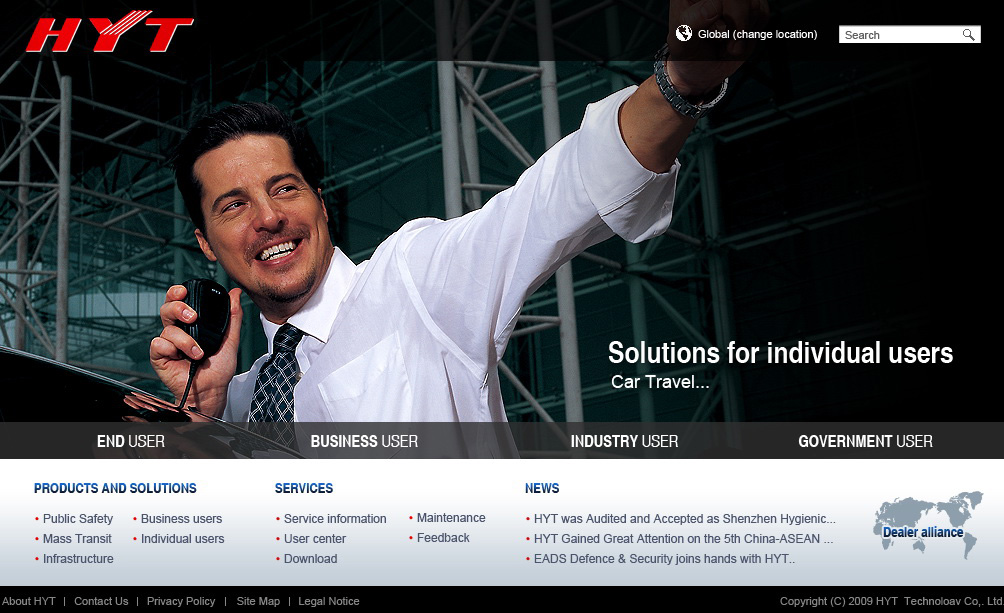This screenshot has height=613, width=1004.
Task: Open Site Map in the footer
Action: tap(258, 601)
